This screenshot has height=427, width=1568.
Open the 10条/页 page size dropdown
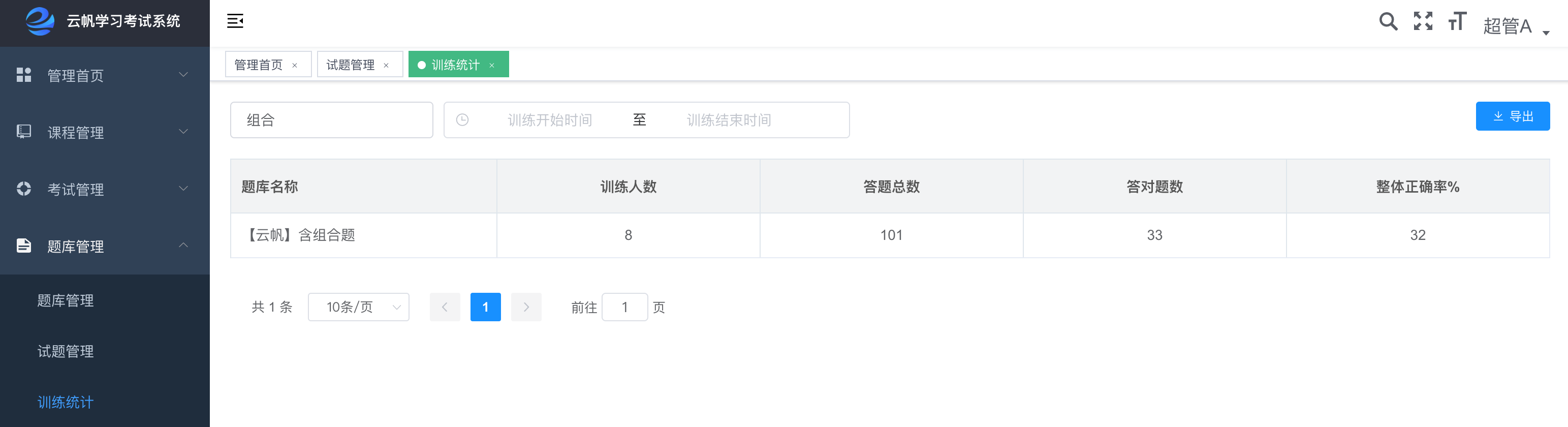[359, 307]
